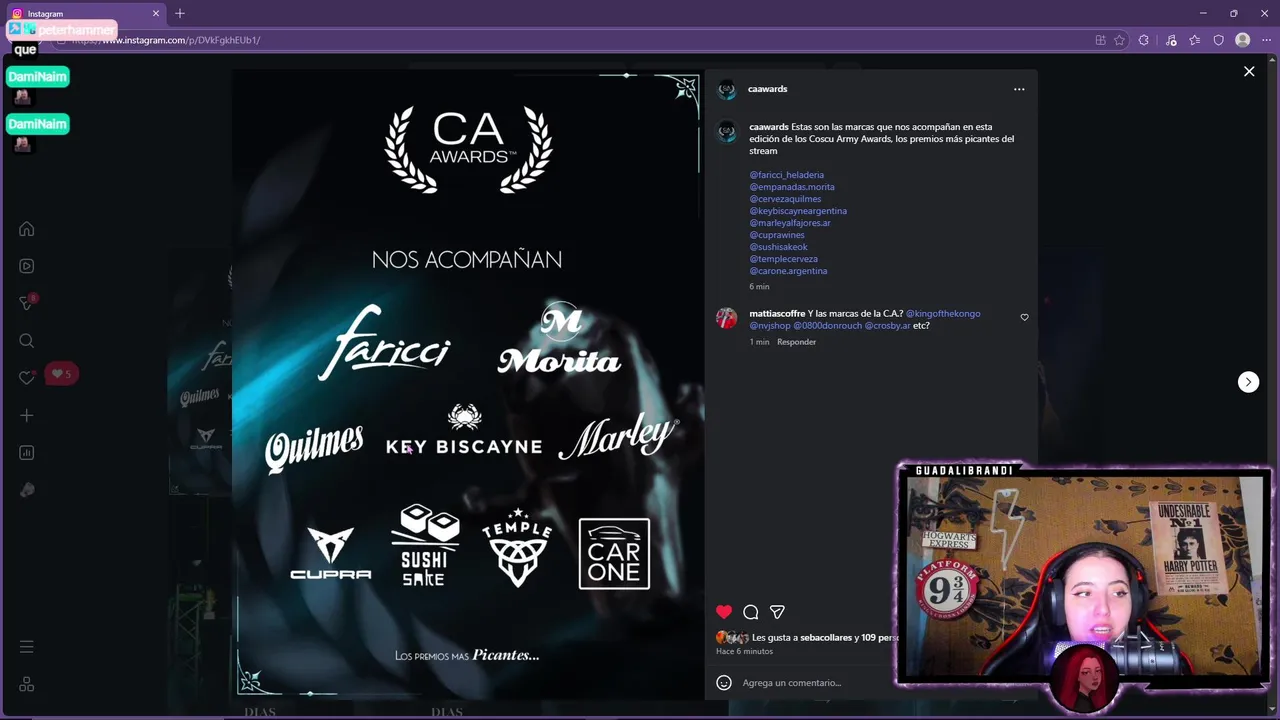Click 'Responder' under mattiascoffre's comment

pos(796,342)
